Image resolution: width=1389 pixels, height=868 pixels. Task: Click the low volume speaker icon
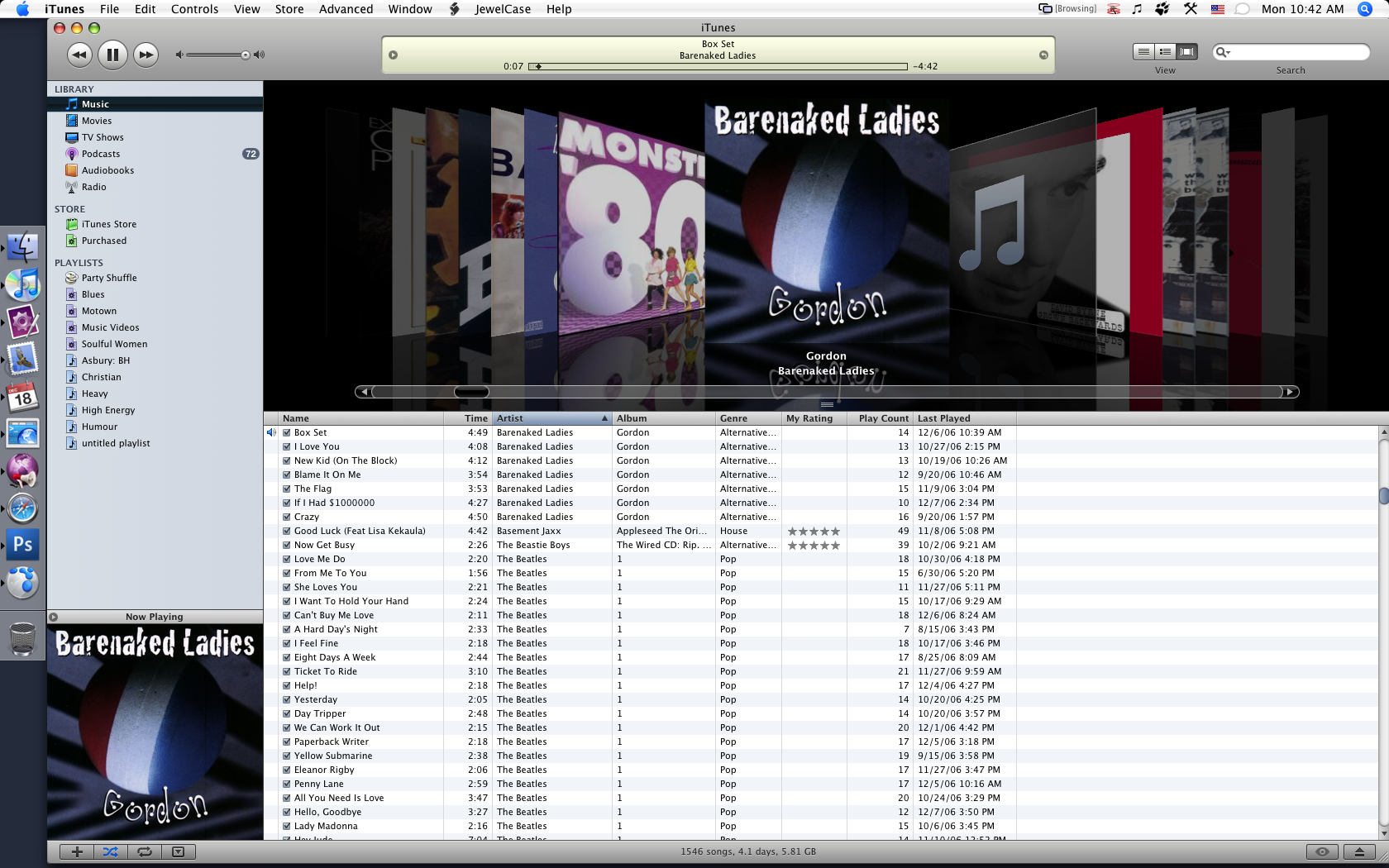click(x=179, y=55)
